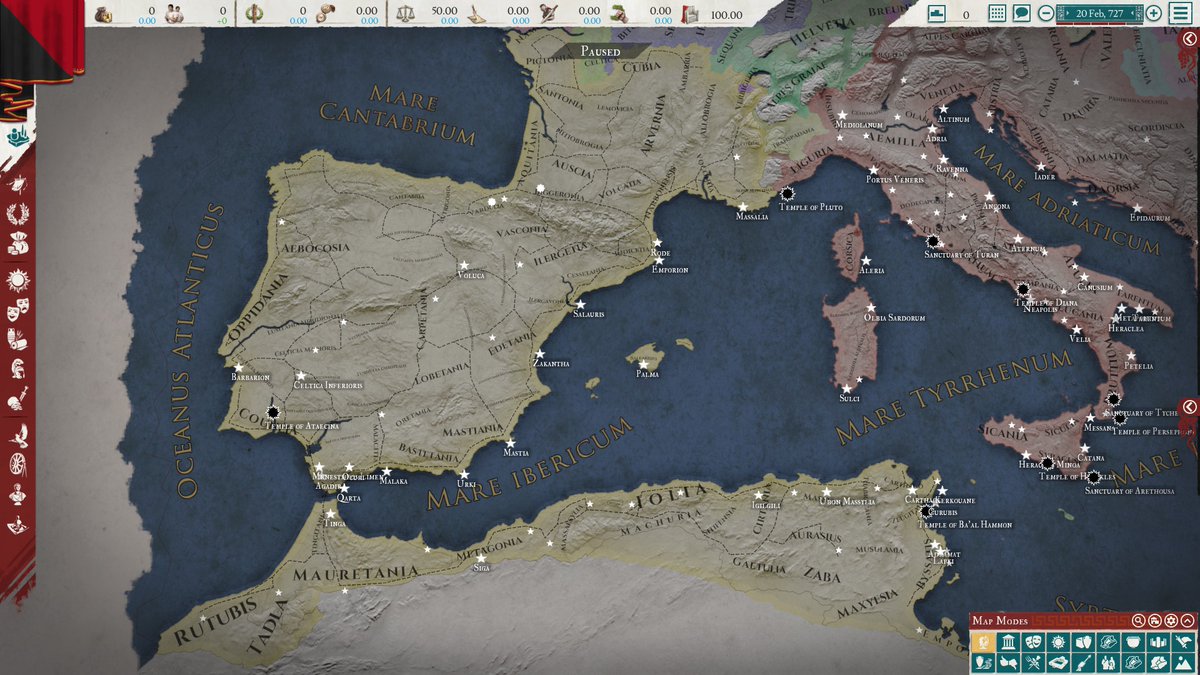This screenshot has width=1200, height=675.
Task: Open the game menu hamburger button
Action: click(x=1181, y=14)
